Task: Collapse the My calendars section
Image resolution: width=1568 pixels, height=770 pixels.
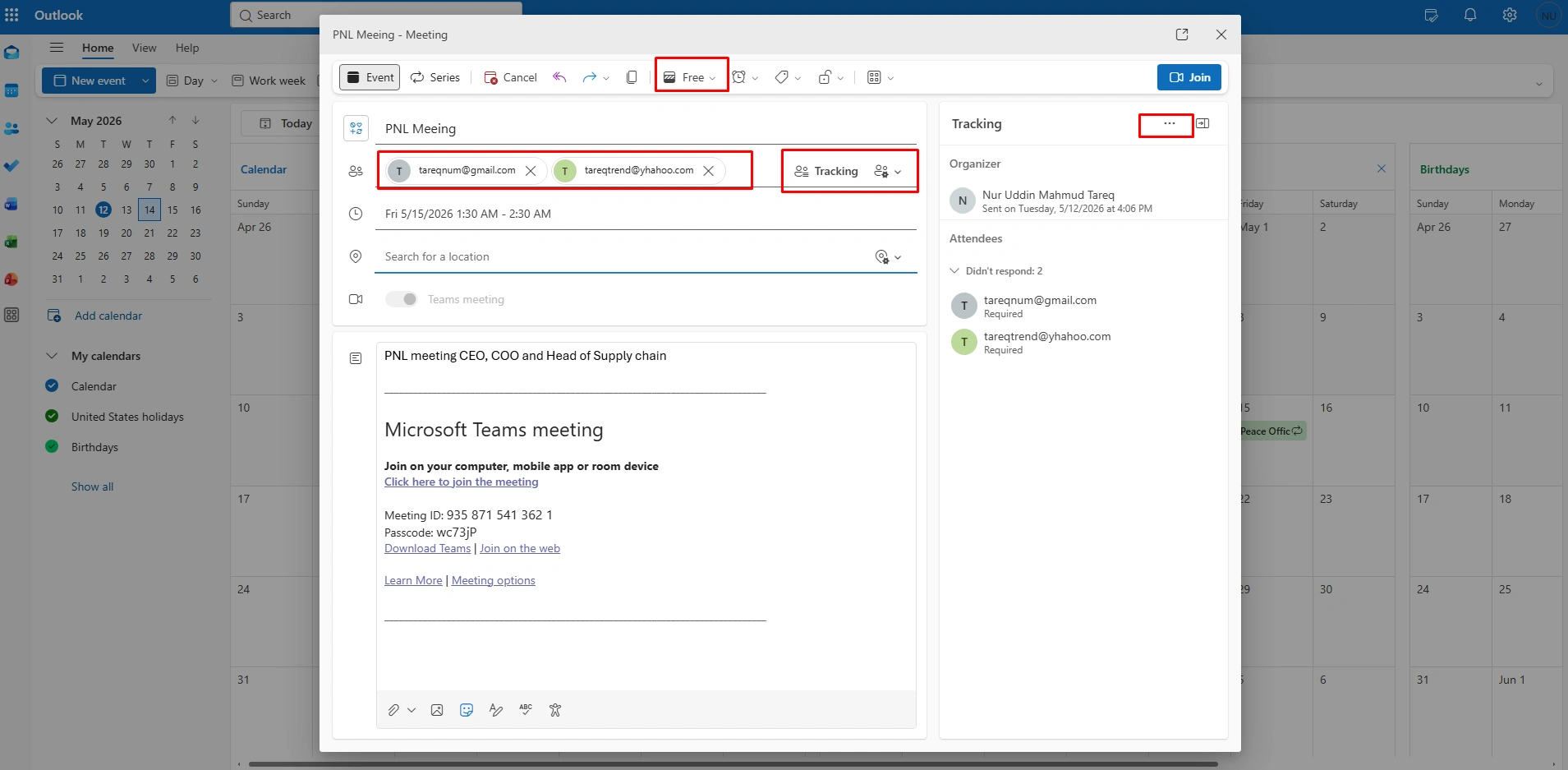Action: click(x=52, y=356)
